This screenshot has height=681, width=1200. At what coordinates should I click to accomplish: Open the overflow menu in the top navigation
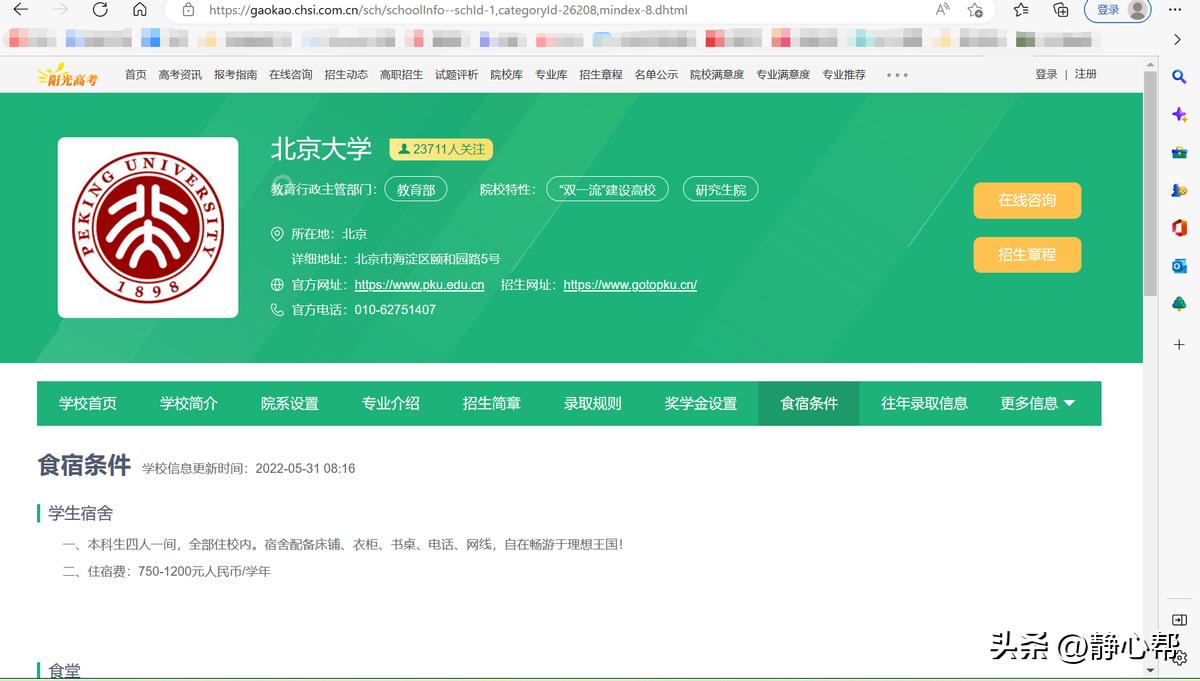896,74
